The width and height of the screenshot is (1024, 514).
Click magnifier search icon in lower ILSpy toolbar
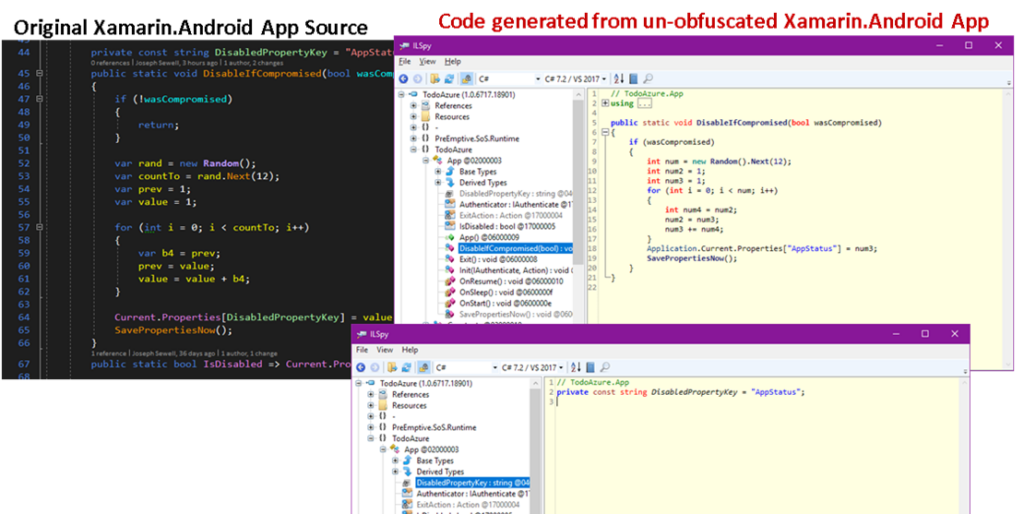605,368
